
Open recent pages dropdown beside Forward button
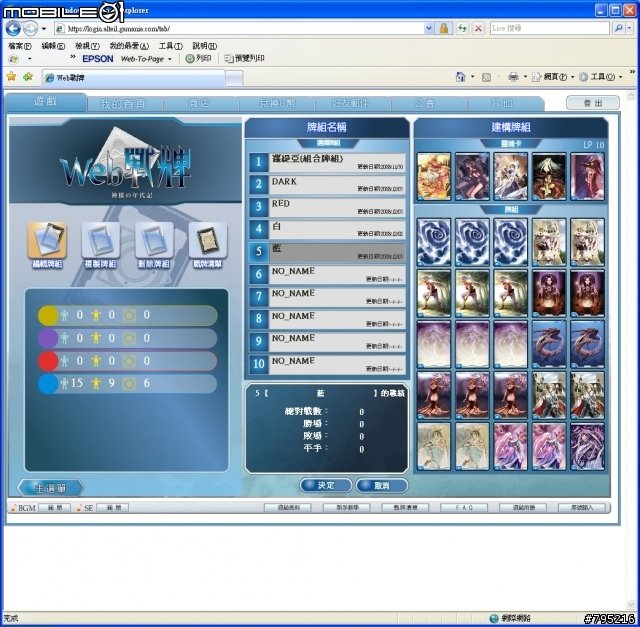click(x=44, y=29)
